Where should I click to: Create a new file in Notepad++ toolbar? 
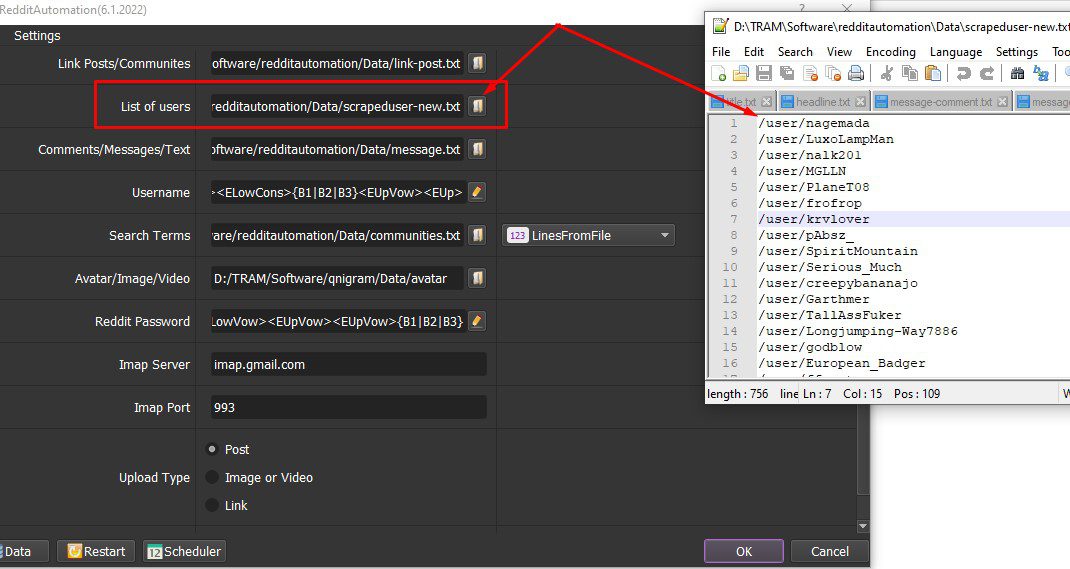[719, 74]
